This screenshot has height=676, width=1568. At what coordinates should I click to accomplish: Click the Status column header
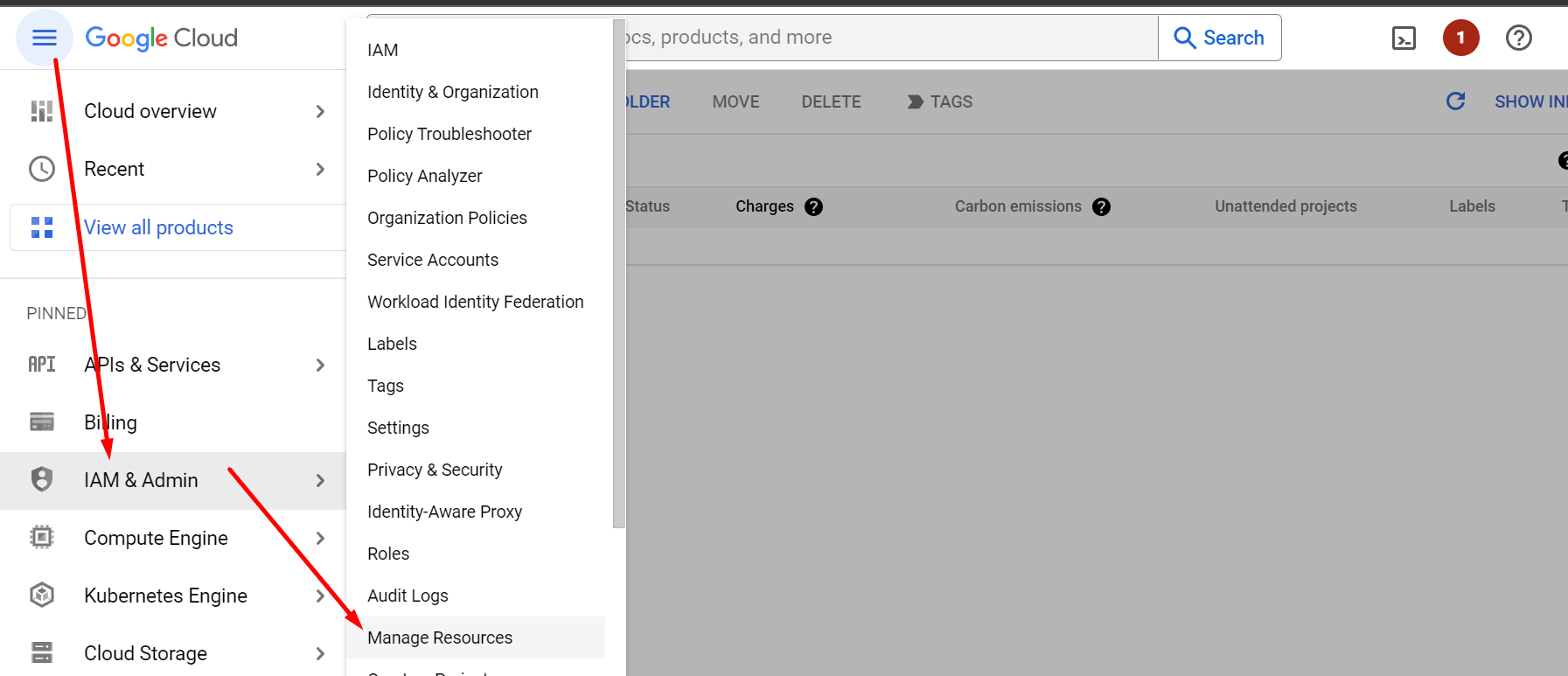(647, 206)
